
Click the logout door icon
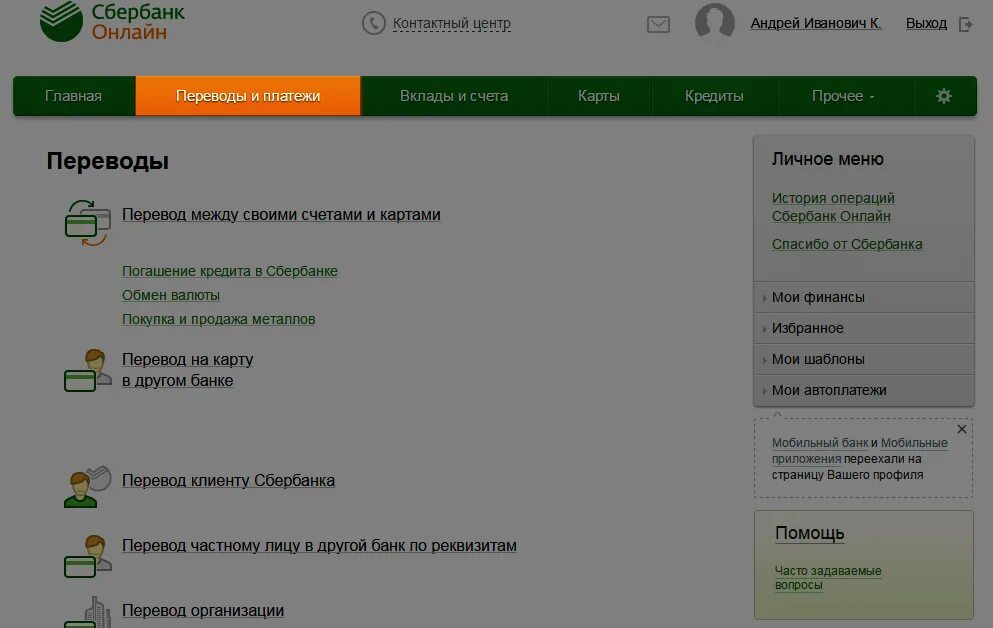pos(965,25)
